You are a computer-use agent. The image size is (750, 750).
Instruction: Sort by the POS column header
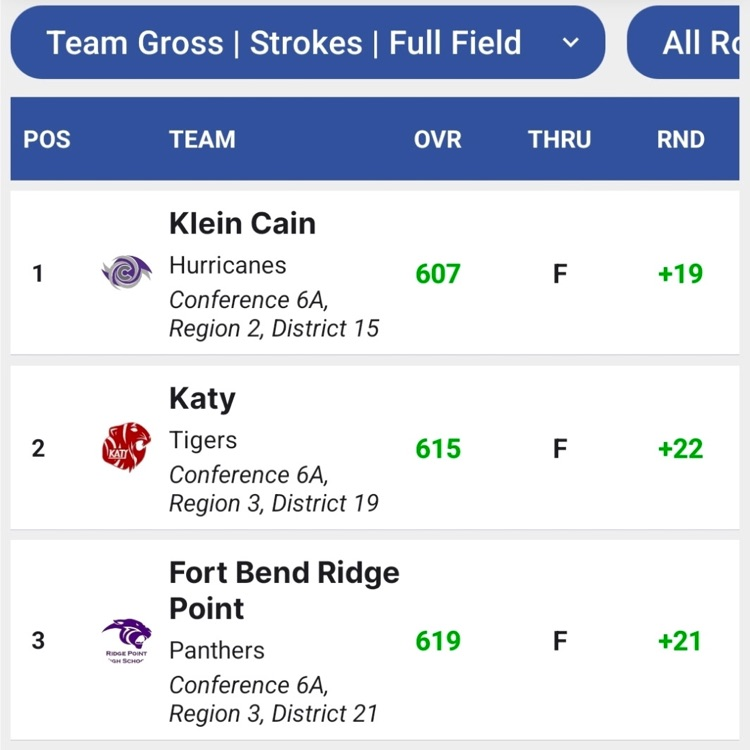(47, 139)
